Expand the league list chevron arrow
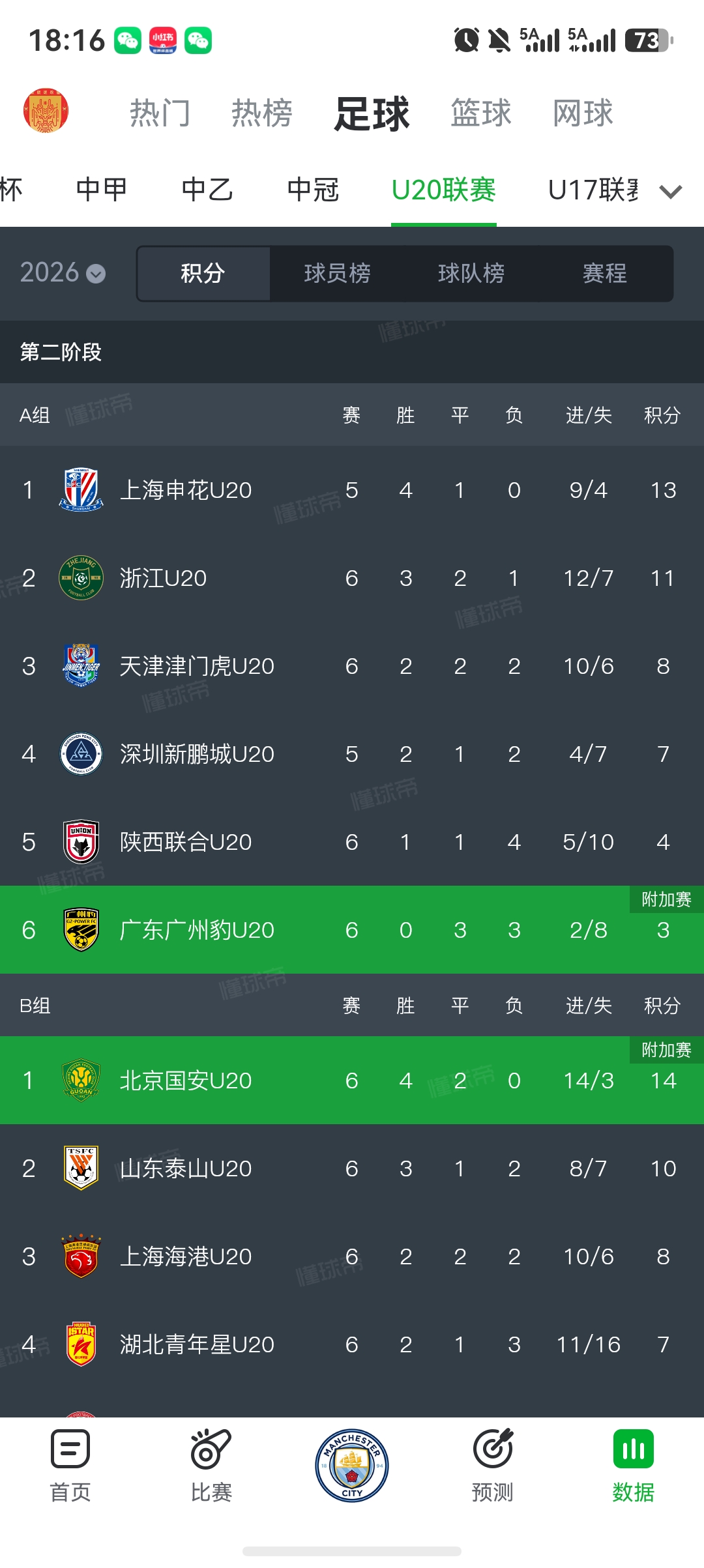 (x=671, y=192)
